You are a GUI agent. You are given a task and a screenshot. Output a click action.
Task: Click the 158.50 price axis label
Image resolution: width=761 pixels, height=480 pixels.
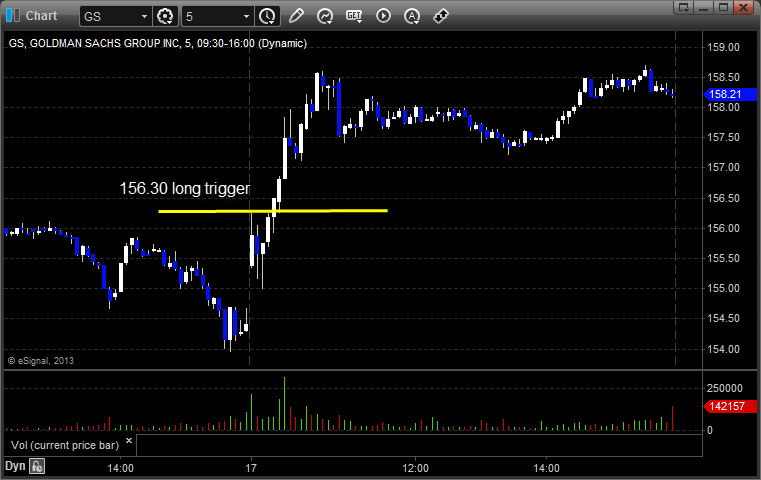click(x=723, y=77)
